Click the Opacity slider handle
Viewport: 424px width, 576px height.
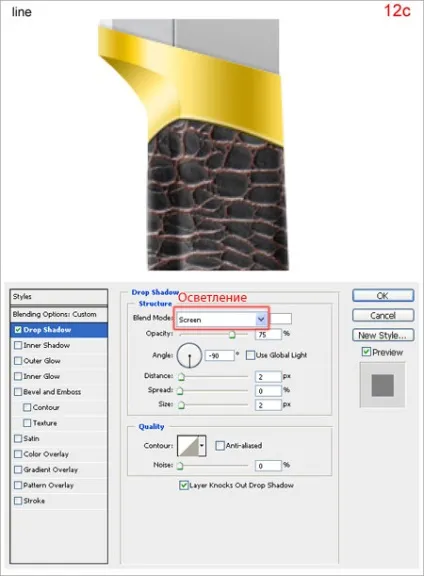[x=232, y=335]
